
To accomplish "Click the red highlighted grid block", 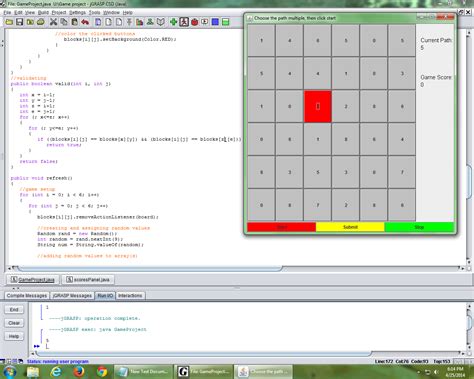I will click(x=318, y=106).
